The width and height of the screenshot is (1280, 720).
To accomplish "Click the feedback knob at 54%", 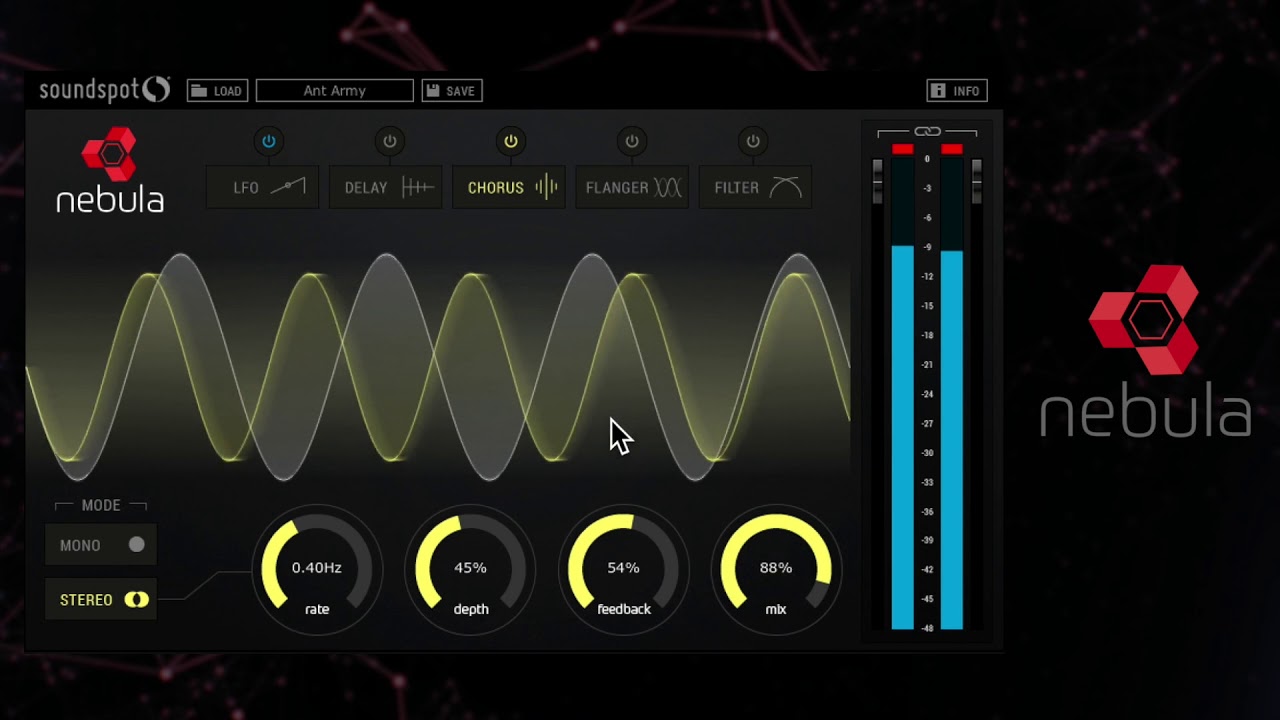I will 623,571.
